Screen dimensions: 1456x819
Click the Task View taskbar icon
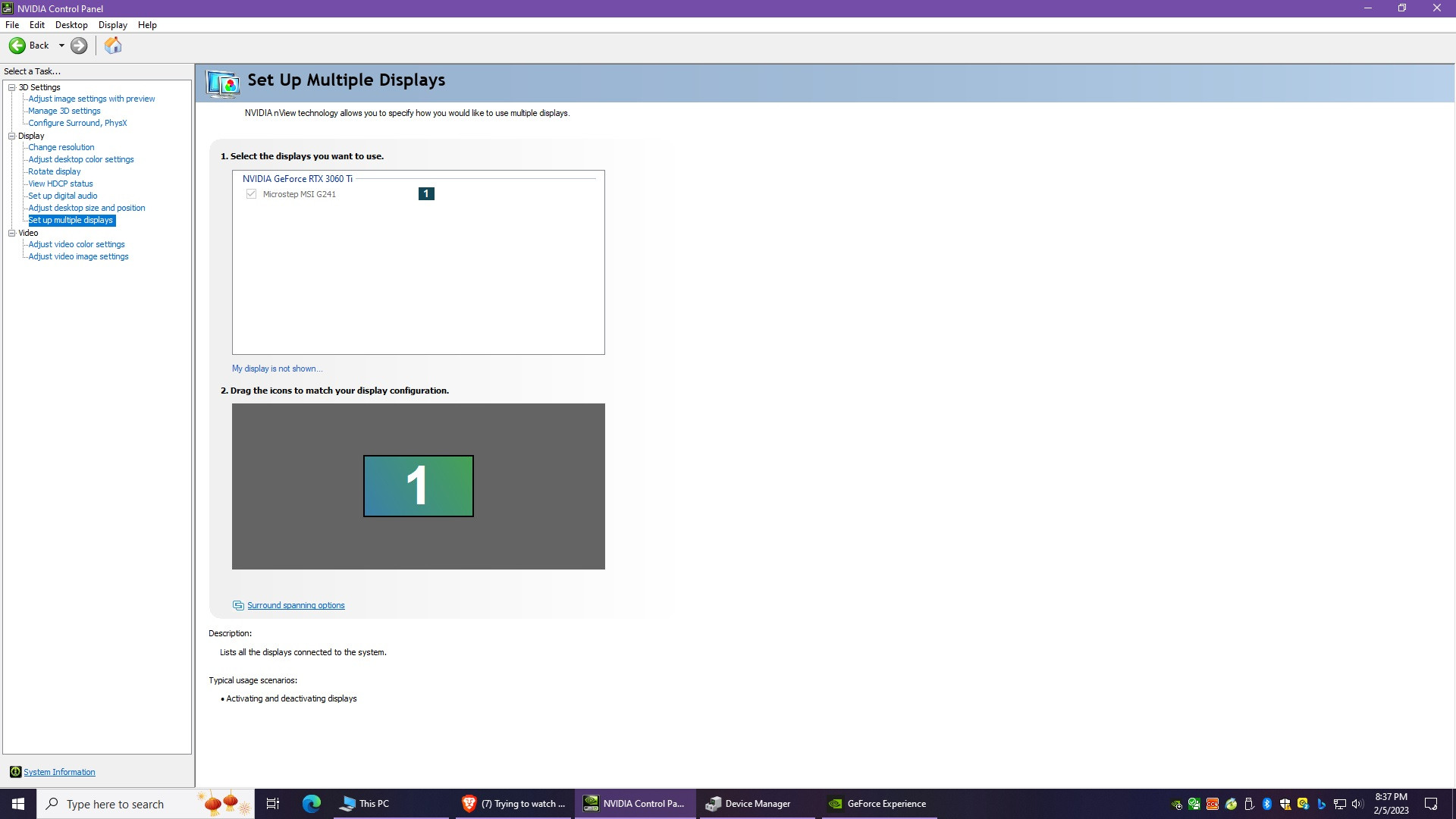[x=273, y=804]
